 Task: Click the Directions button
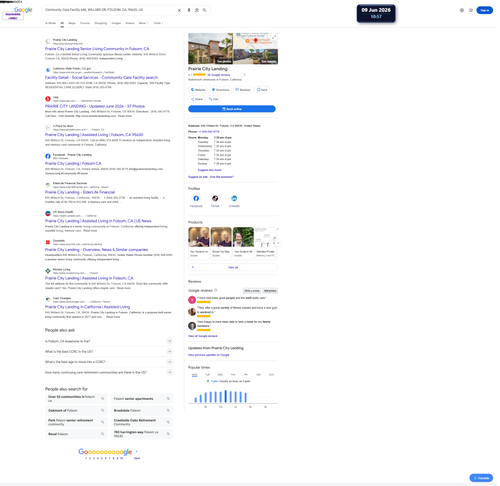[221, 90]
